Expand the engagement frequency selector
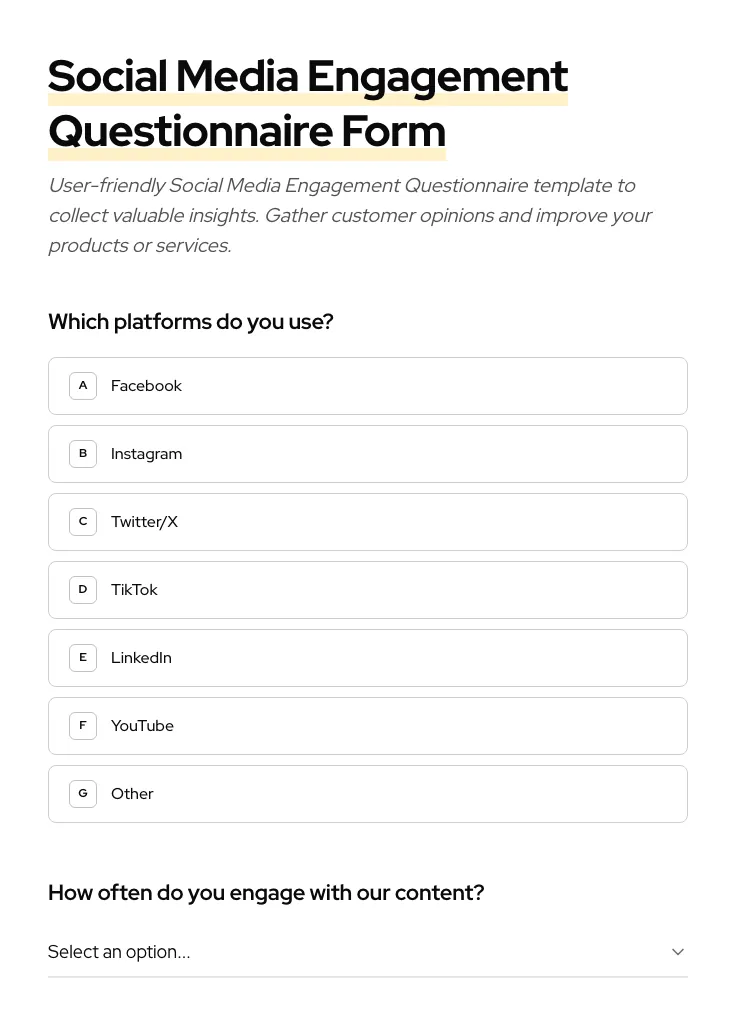736x1024 pixels. [x=368, y=951]
